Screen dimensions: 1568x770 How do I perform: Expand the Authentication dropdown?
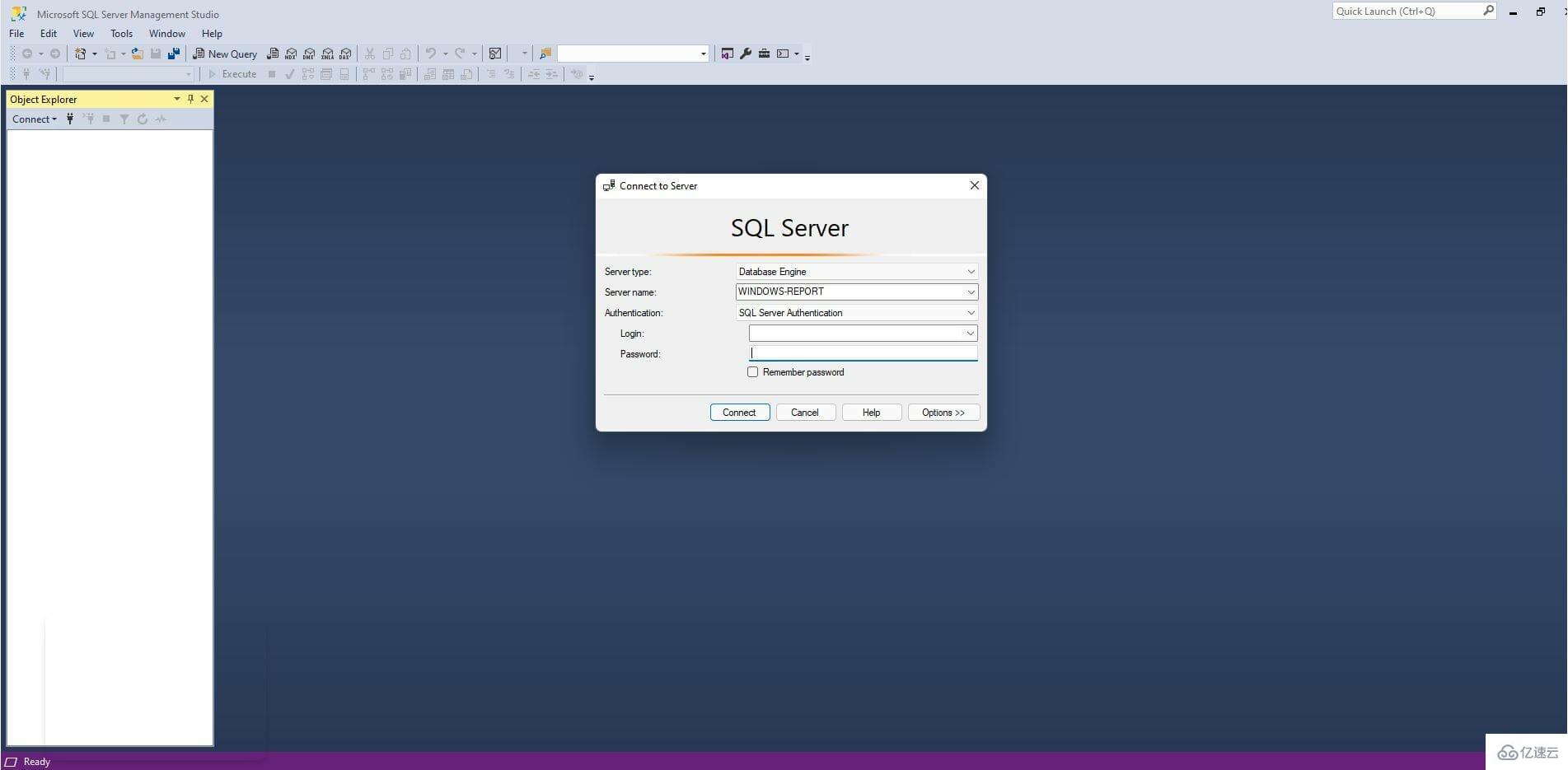[x=971, y=313]
